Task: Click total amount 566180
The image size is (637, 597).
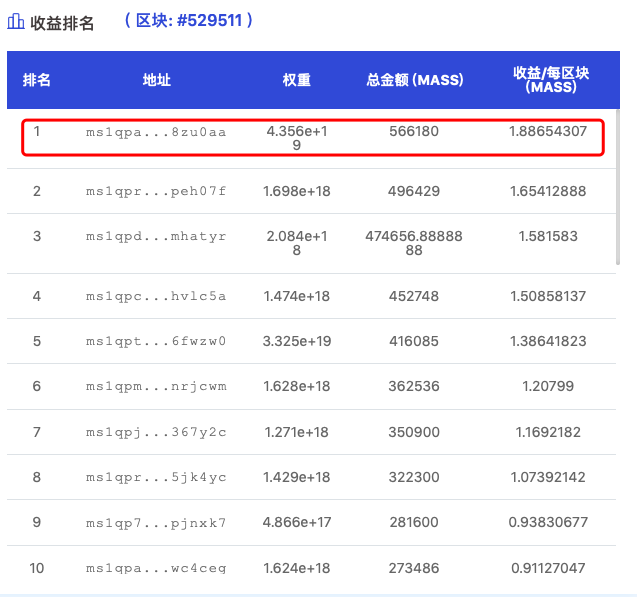Action: pyautogui.click(x=414, y=131)
